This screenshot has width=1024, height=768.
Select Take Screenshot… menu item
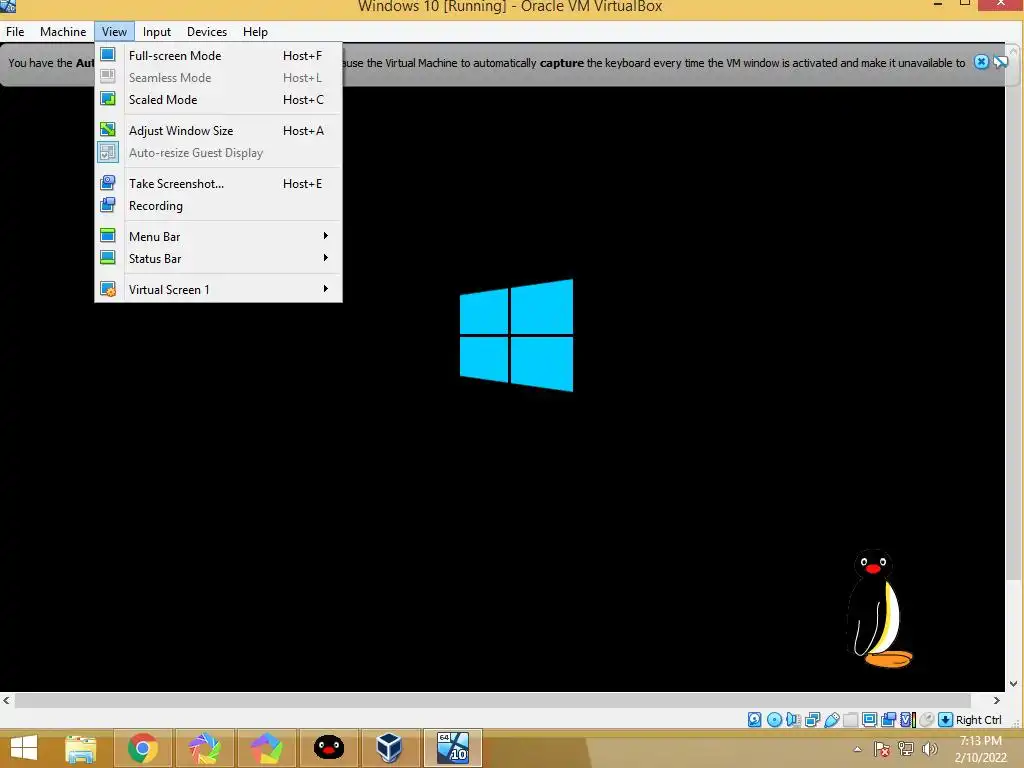click(x=219, y=184)
